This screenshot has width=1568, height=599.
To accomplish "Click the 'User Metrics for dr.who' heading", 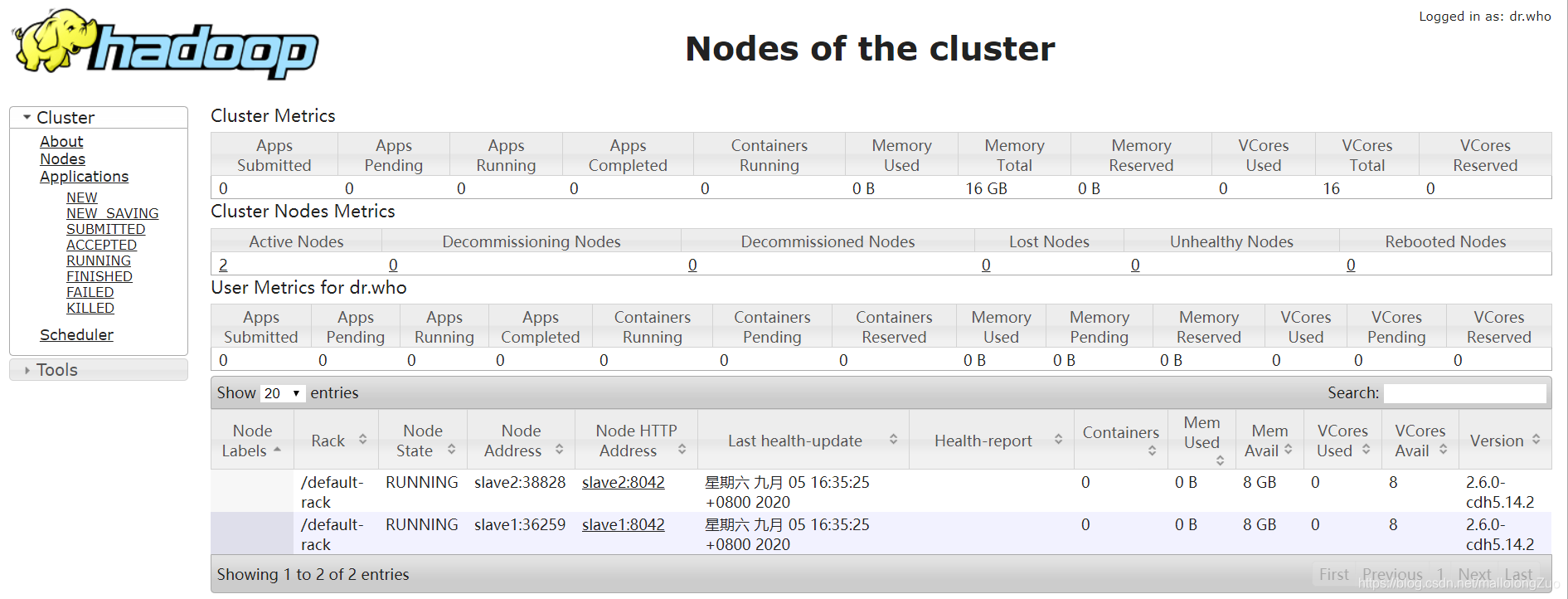I will [308, 288].
